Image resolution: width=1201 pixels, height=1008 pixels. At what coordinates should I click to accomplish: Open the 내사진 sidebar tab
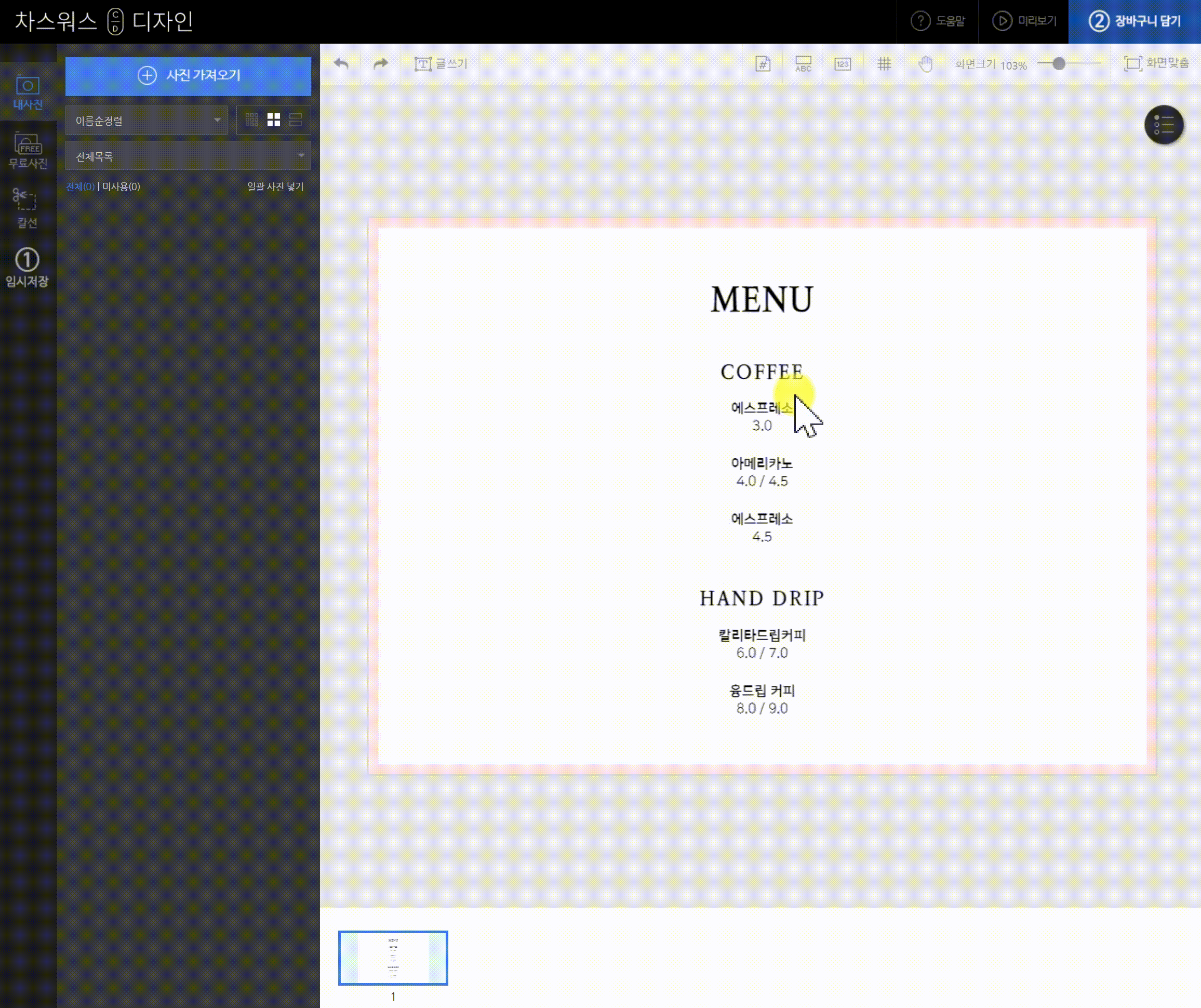pyautogui.click(x=28, y=92)
